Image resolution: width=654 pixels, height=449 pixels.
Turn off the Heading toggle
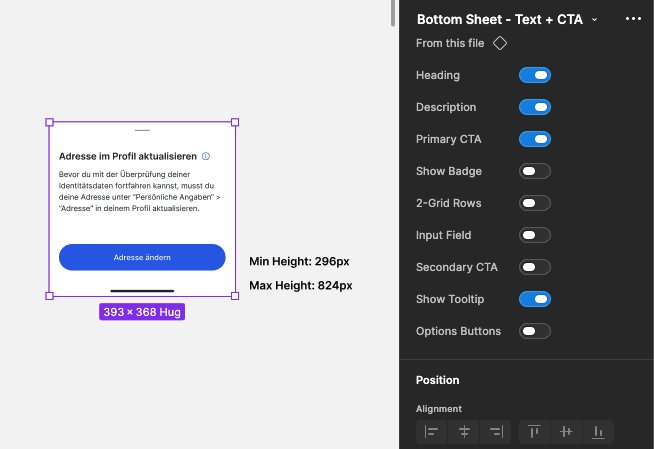point(535,75)
